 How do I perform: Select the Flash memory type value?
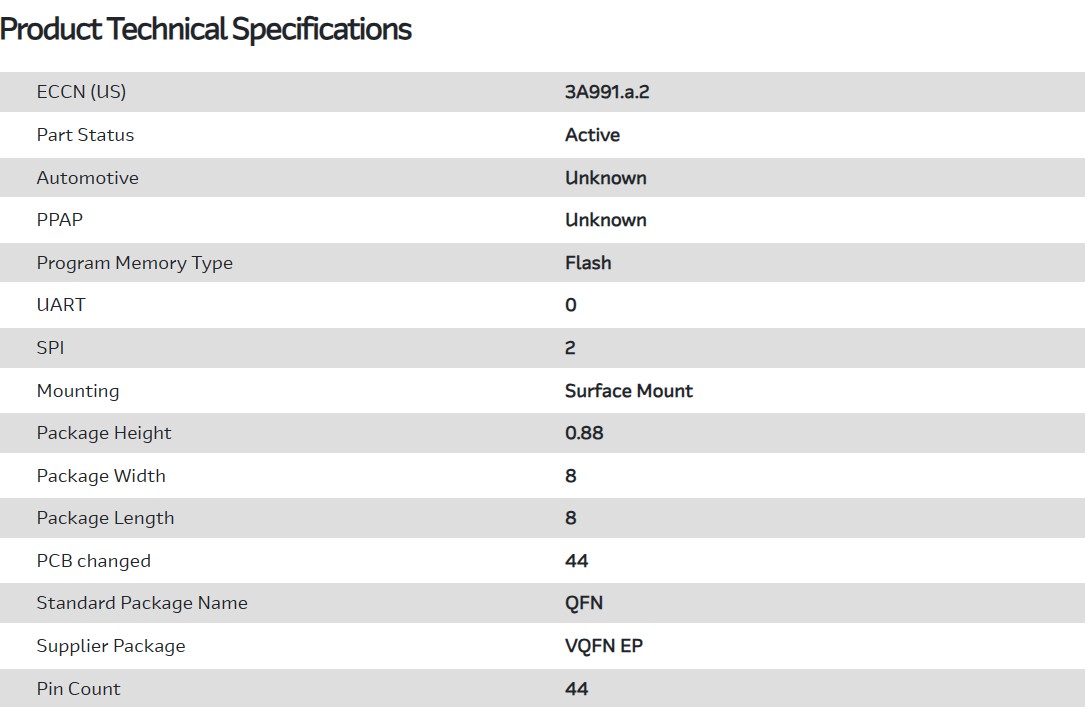588,263
